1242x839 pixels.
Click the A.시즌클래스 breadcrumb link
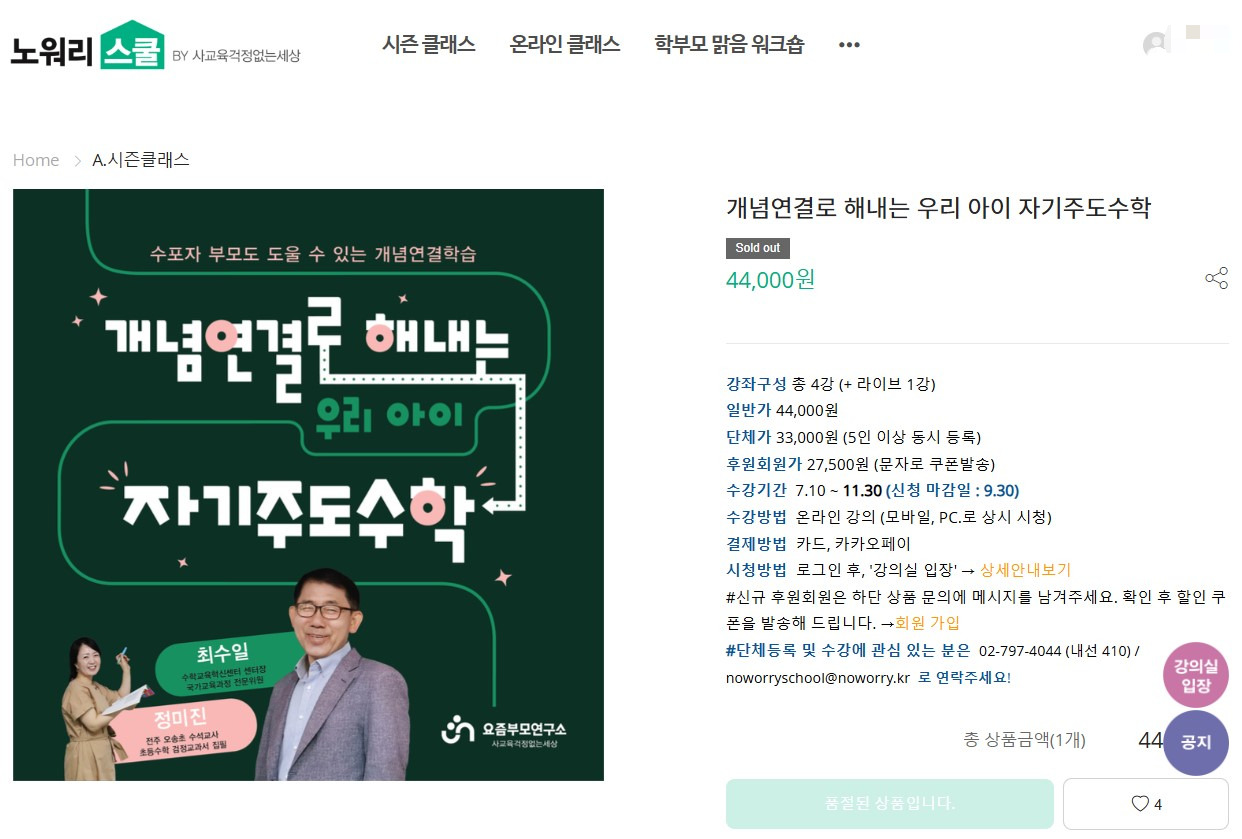141,160
